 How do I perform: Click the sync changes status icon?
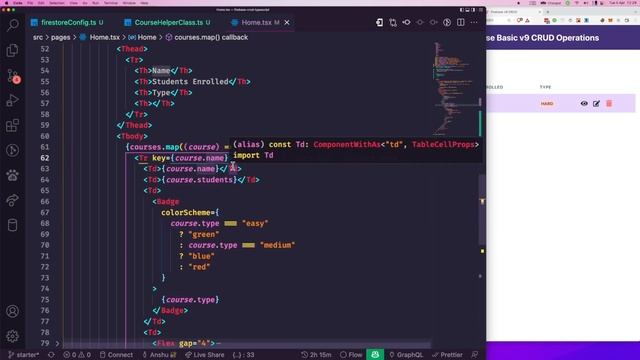(51, 355)
